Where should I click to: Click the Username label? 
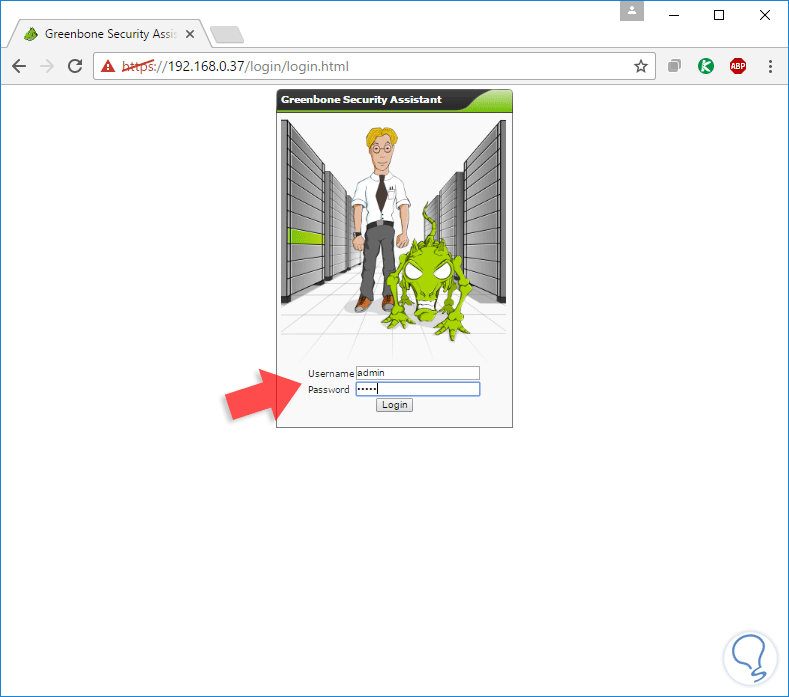click(x=331, y=373)
